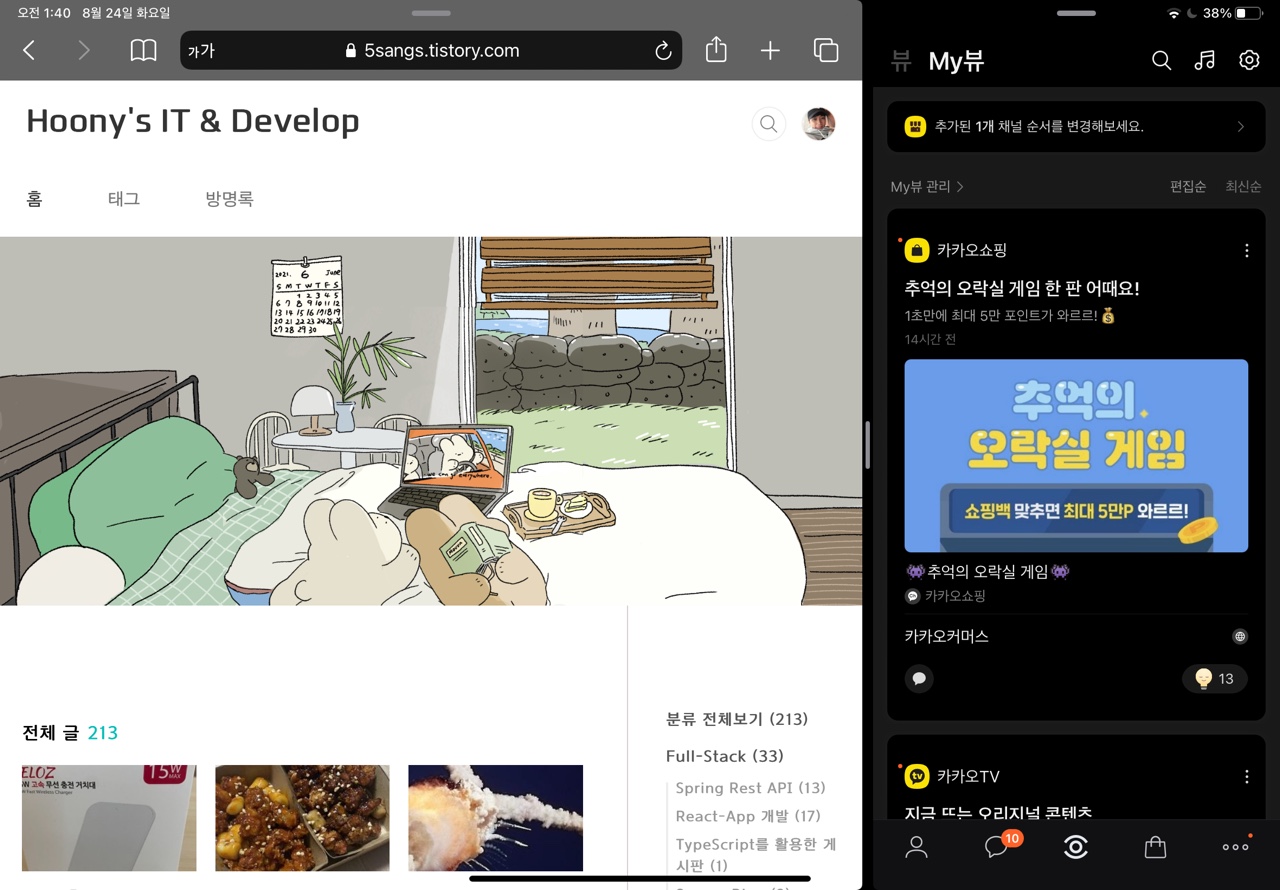1280x890 pixels.
Task: Switch to the 뷰 tab
Action: [x=901, y=62]
